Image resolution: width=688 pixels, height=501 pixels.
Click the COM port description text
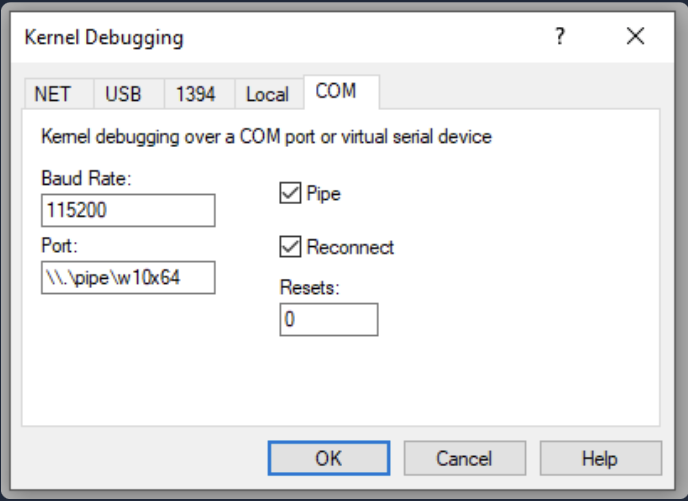(266, 137)
